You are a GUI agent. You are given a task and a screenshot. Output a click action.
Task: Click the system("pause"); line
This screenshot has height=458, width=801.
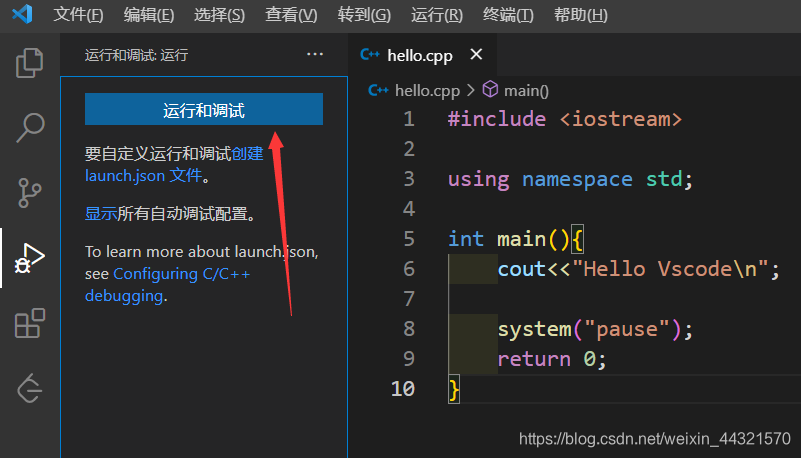(595, 329)
